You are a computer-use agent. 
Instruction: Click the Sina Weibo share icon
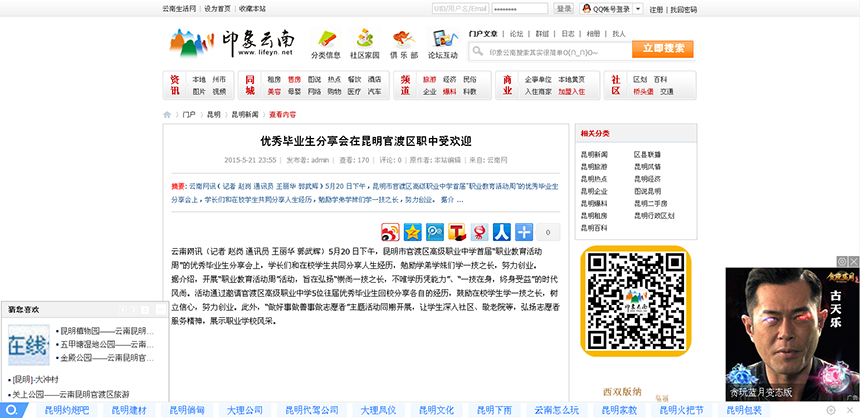[x=389, y=232]
